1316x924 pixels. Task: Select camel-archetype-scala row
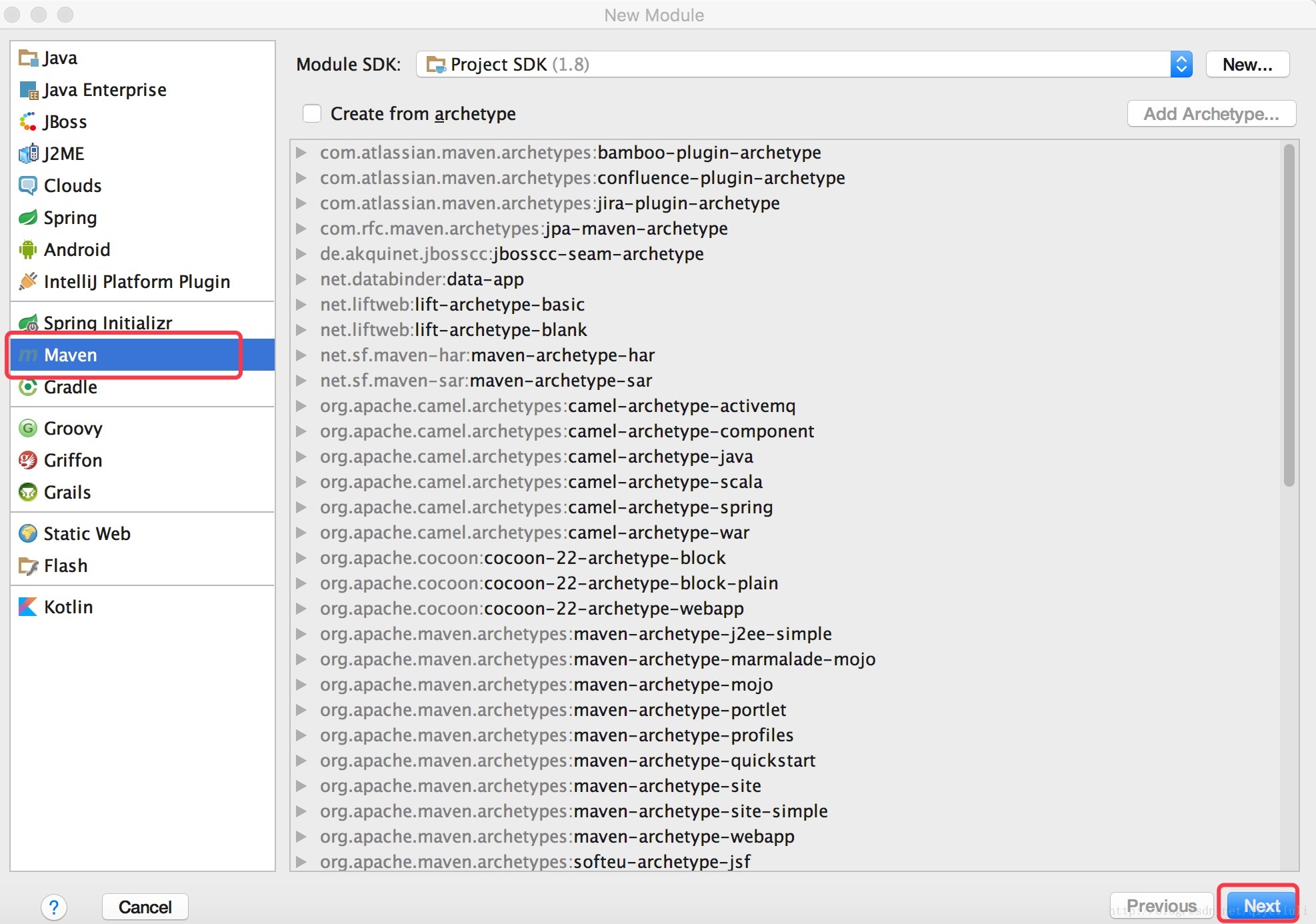point(787,482)
